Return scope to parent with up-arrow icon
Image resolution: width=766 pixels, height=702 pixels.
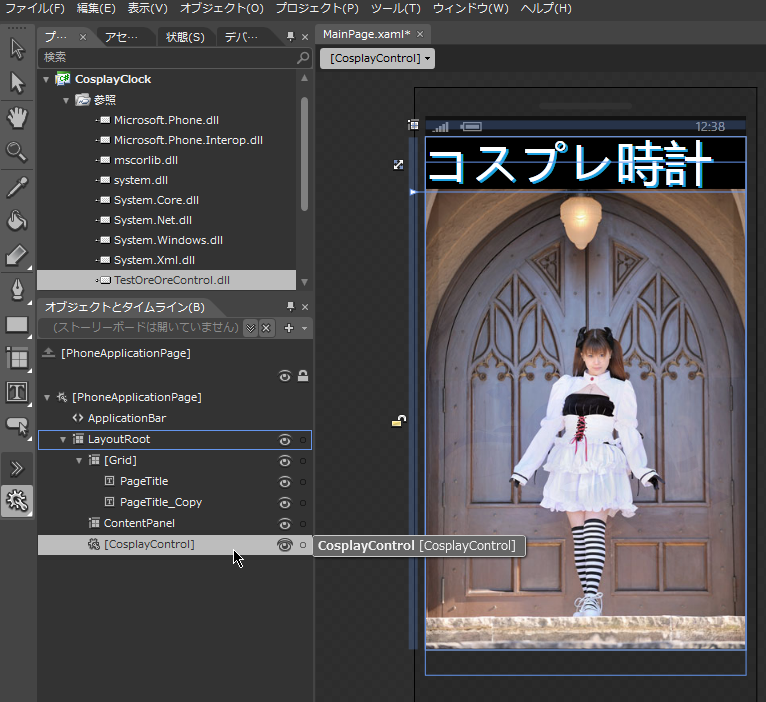click(48, 352)
